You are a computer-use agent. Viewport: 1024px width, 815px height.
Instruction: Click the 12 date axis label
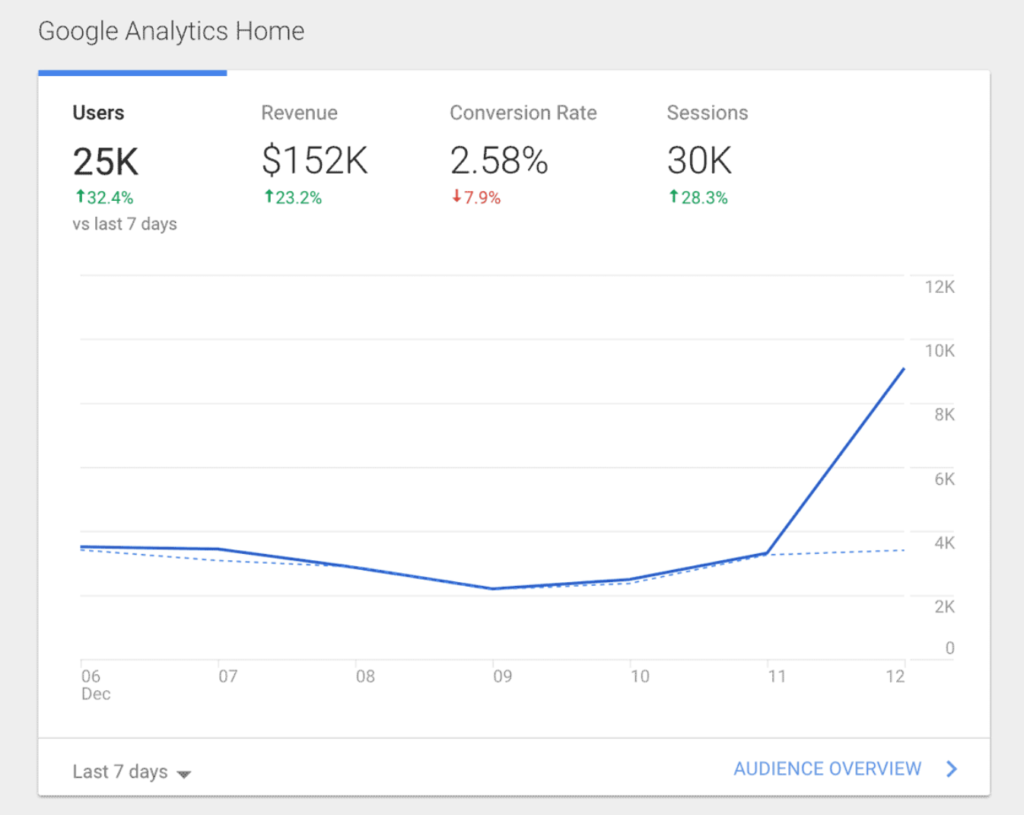pyautogui.click(x=895, y=676)
